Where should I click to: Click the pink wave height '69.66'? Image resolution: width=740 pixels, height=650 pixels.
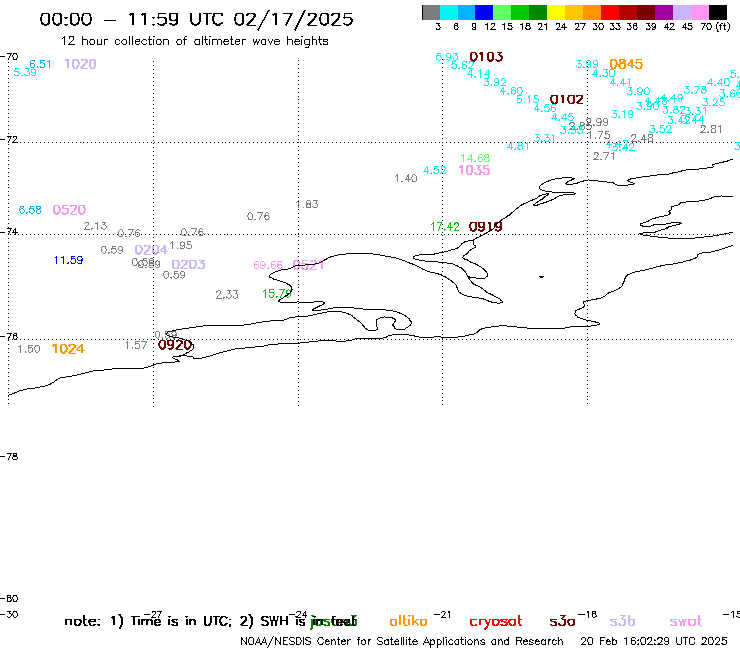pos(268,265)
